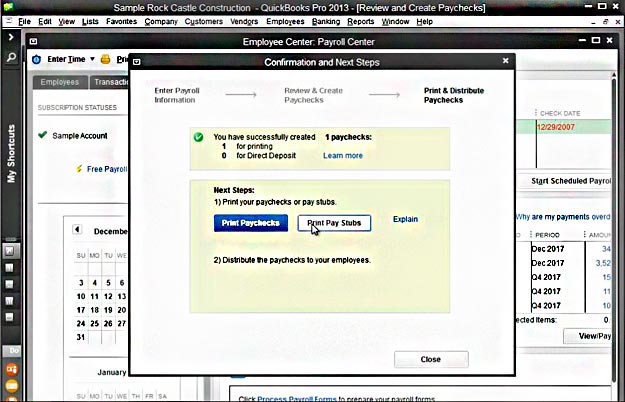Screen dimensions: 625x402
Task: Open the Process Payroll Forms link
Action: (x=297, y=398)
